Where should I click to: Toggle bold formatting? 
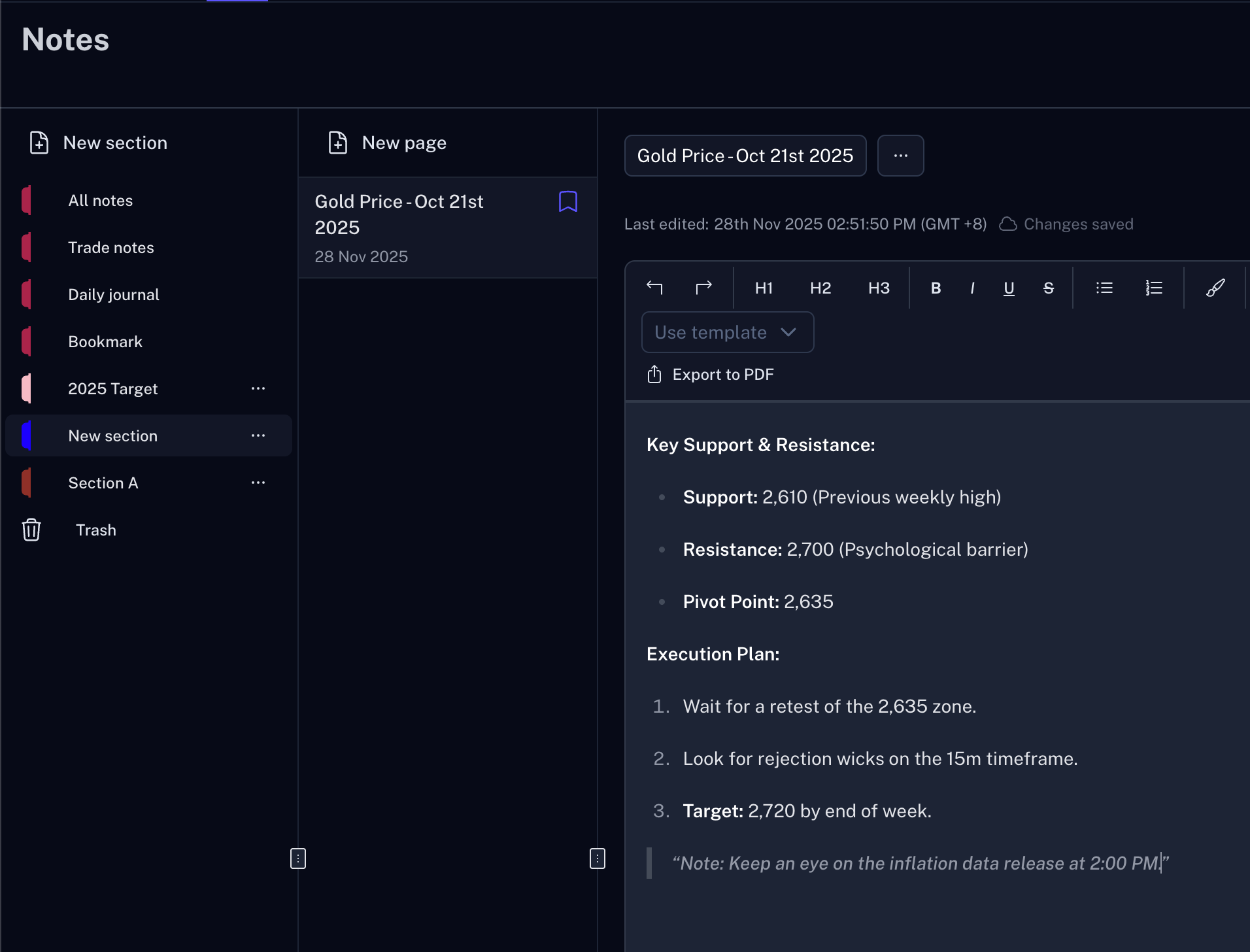(936, 288)
